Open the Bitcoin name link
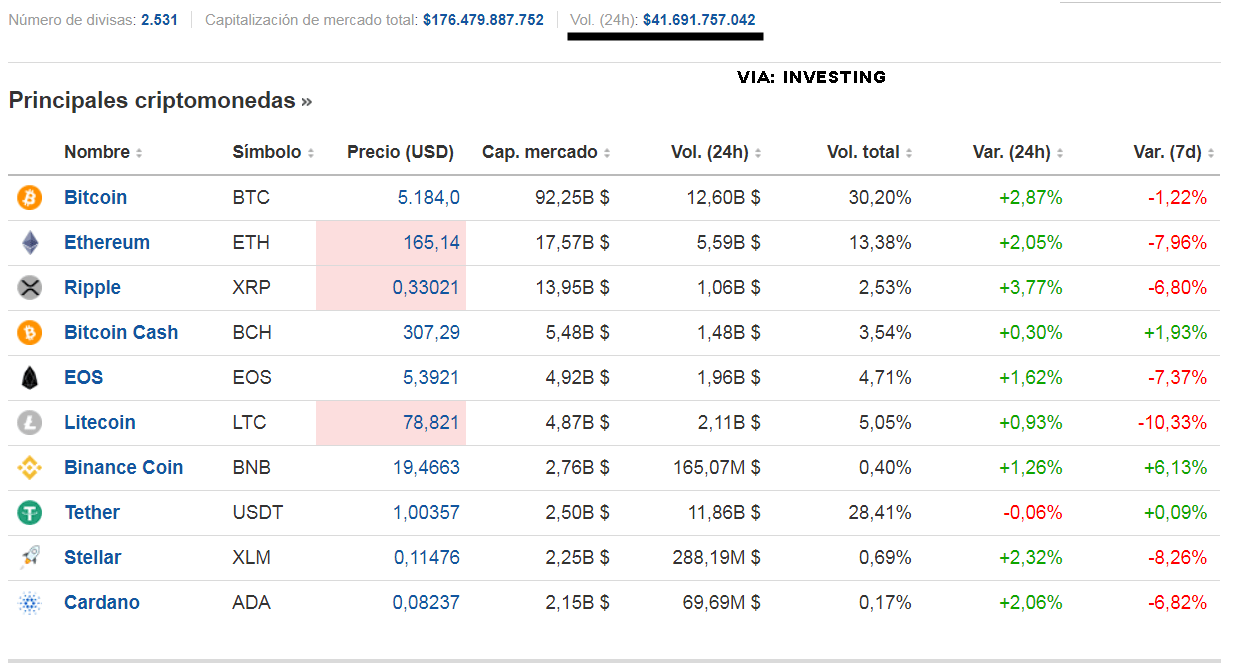 click(x=95, y=198)
